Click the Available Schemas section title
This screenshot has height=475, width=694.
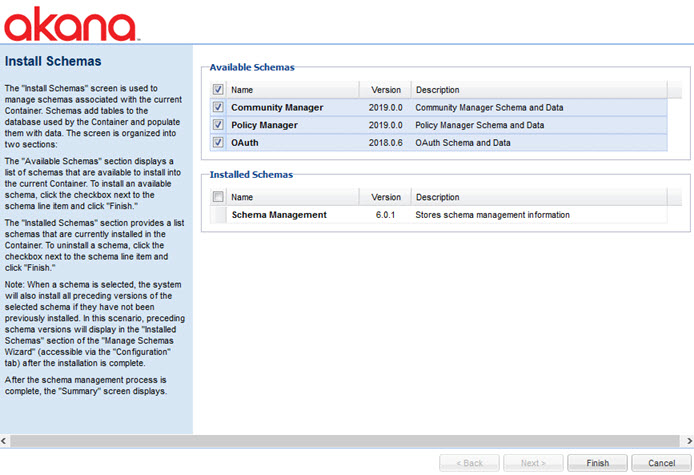point(252,67)
